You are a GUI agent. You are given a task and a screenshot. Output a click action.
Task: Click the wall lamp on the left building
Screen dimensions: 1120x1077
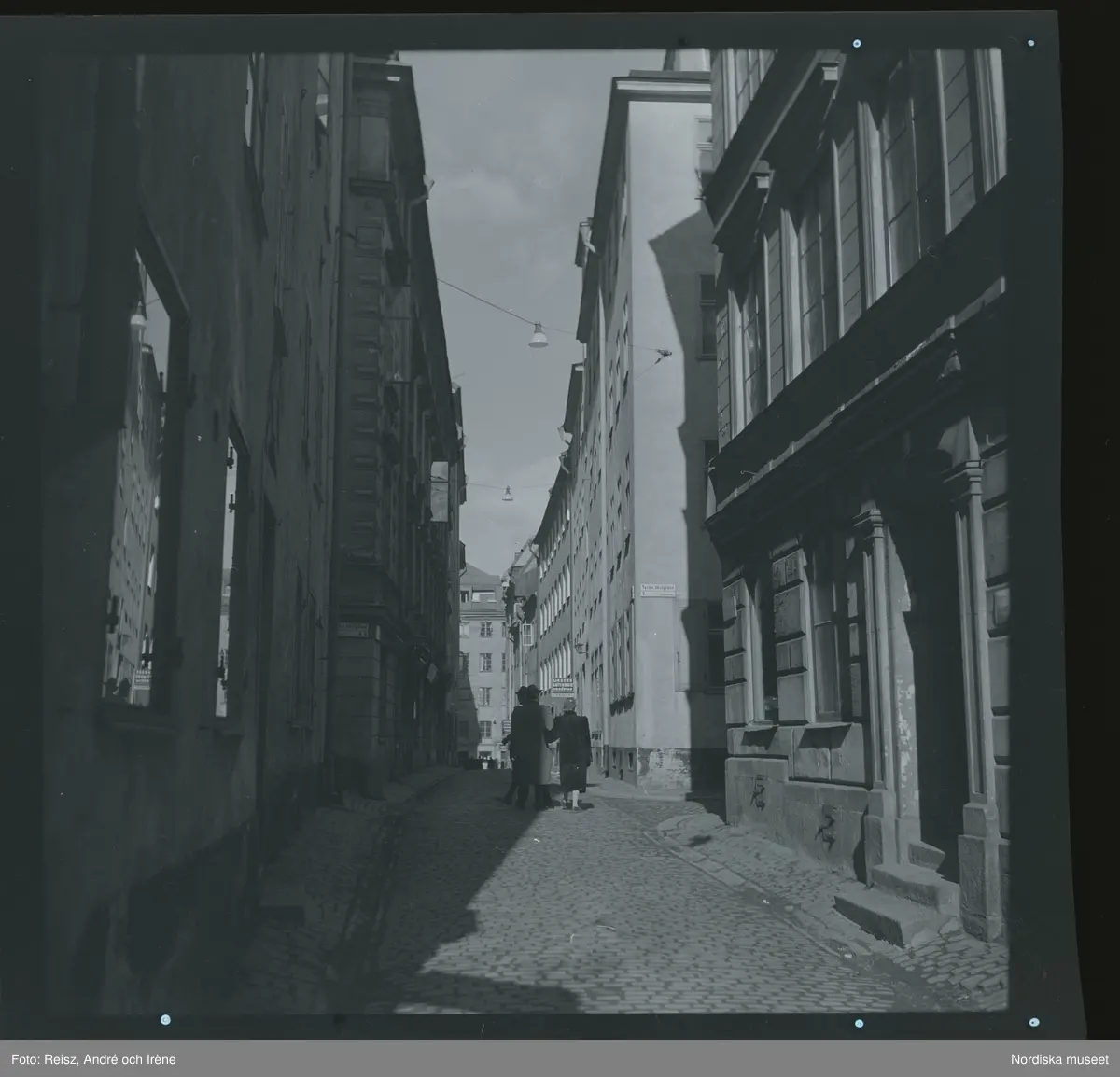tap(138, 315)
